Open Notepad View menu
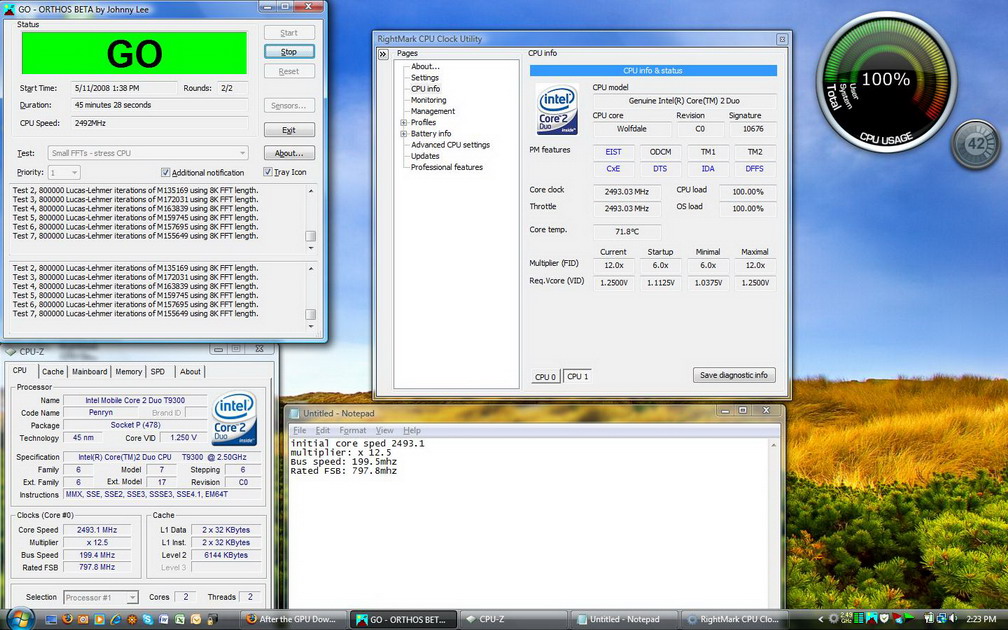Viewport: 1008px width, 630px height. (x=384, y=430)
